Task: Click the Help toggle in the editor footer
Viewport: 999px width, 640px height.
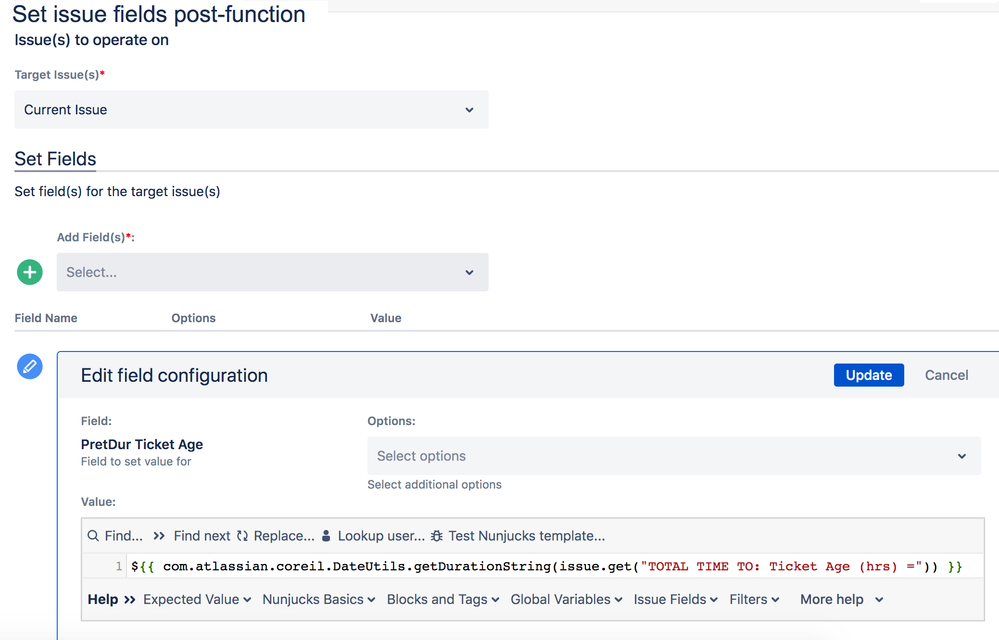Action: click(x=111, y=599)
